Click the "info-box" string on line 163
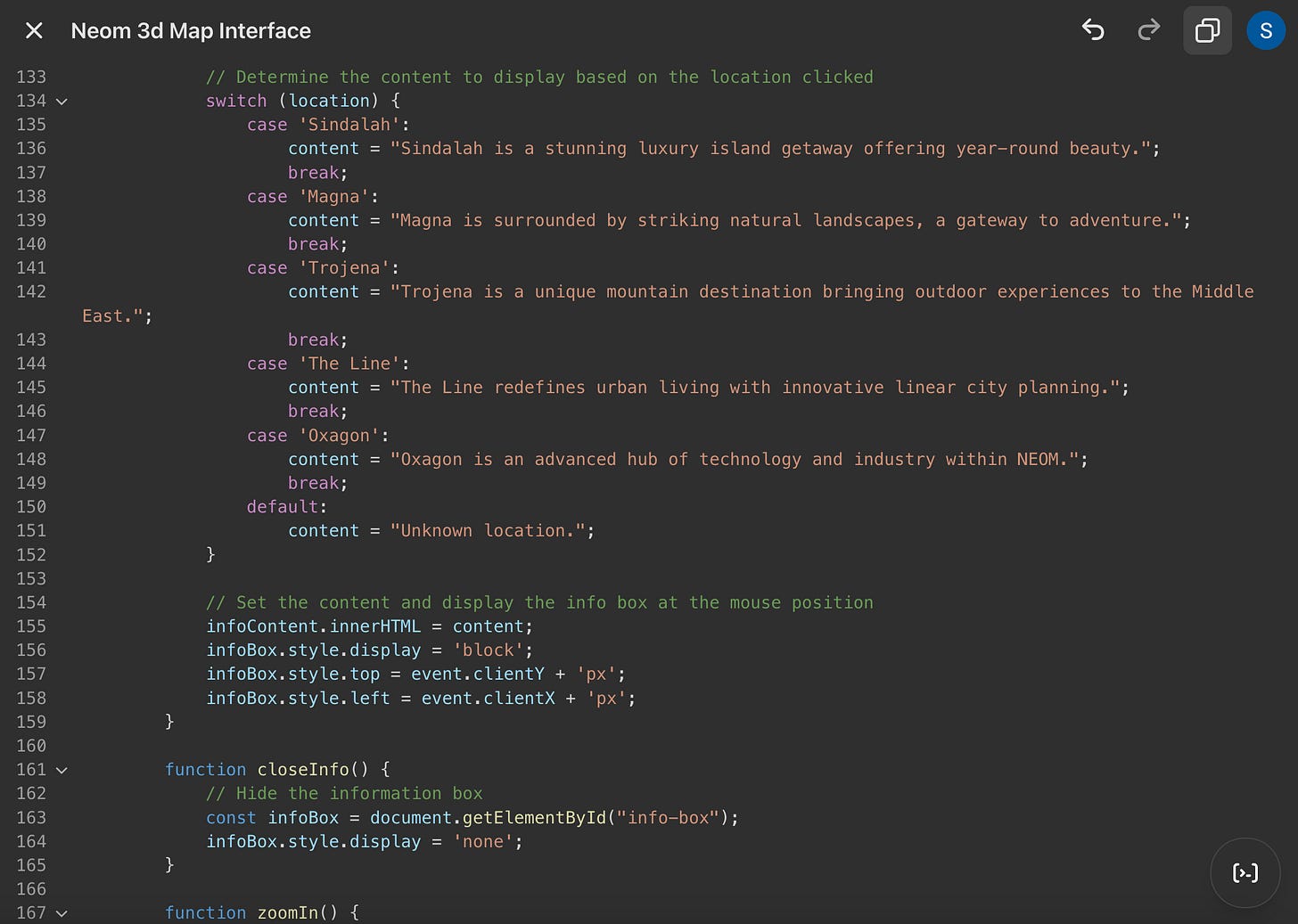1298x924 pixels. (x=668, y=817)
